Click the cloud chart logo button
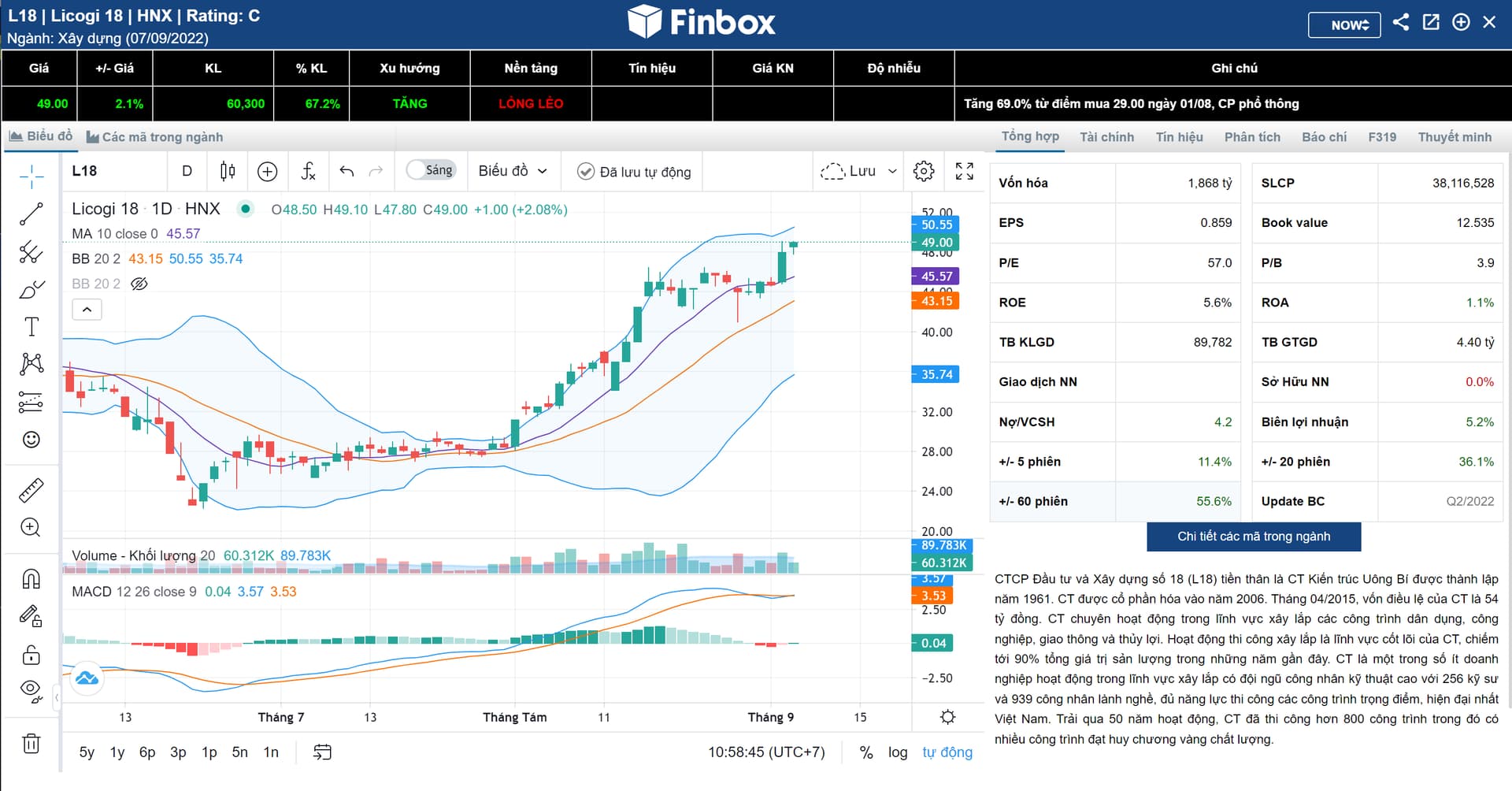The height and width of the screenshot is (791, 1512). coord(87,678)
